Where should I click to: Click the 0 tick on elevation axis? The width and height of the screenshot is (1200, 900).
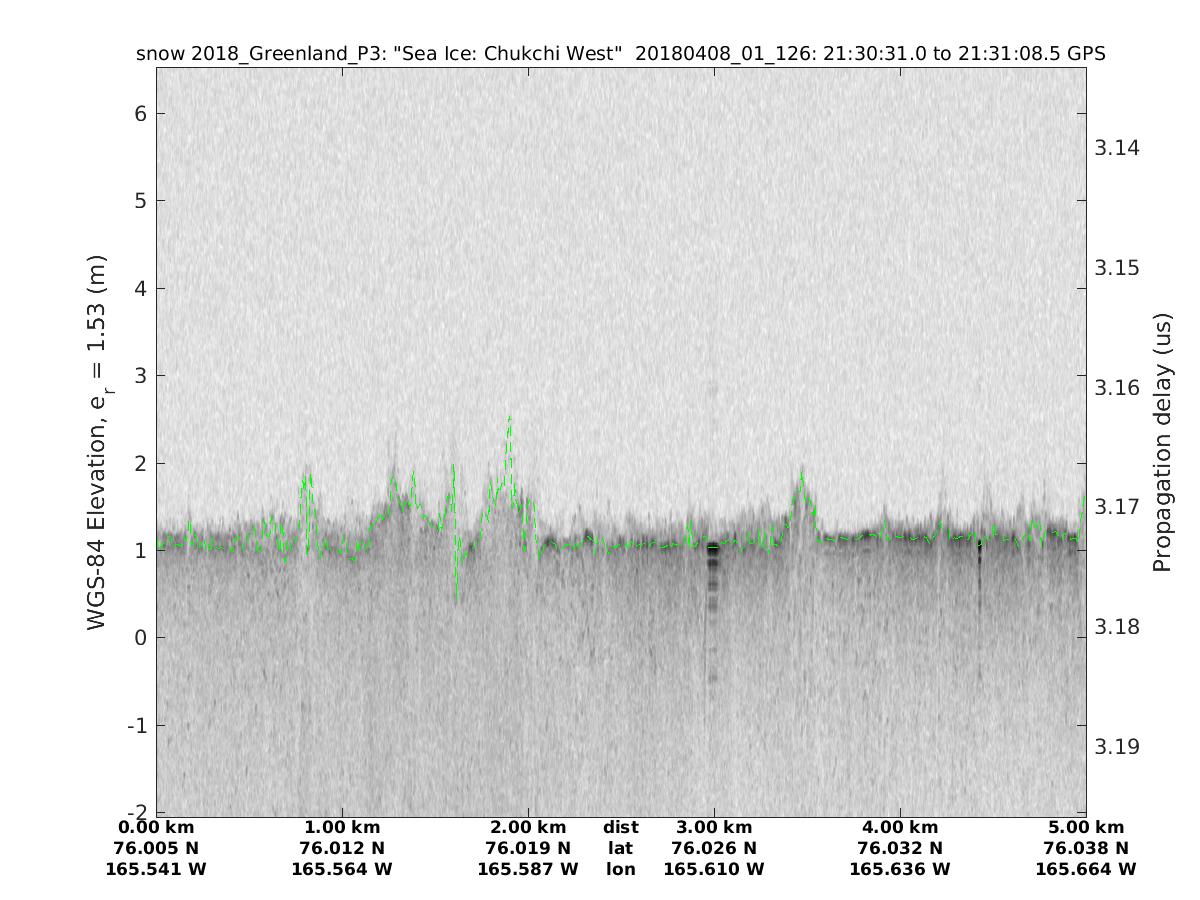(x=141, y=638)
